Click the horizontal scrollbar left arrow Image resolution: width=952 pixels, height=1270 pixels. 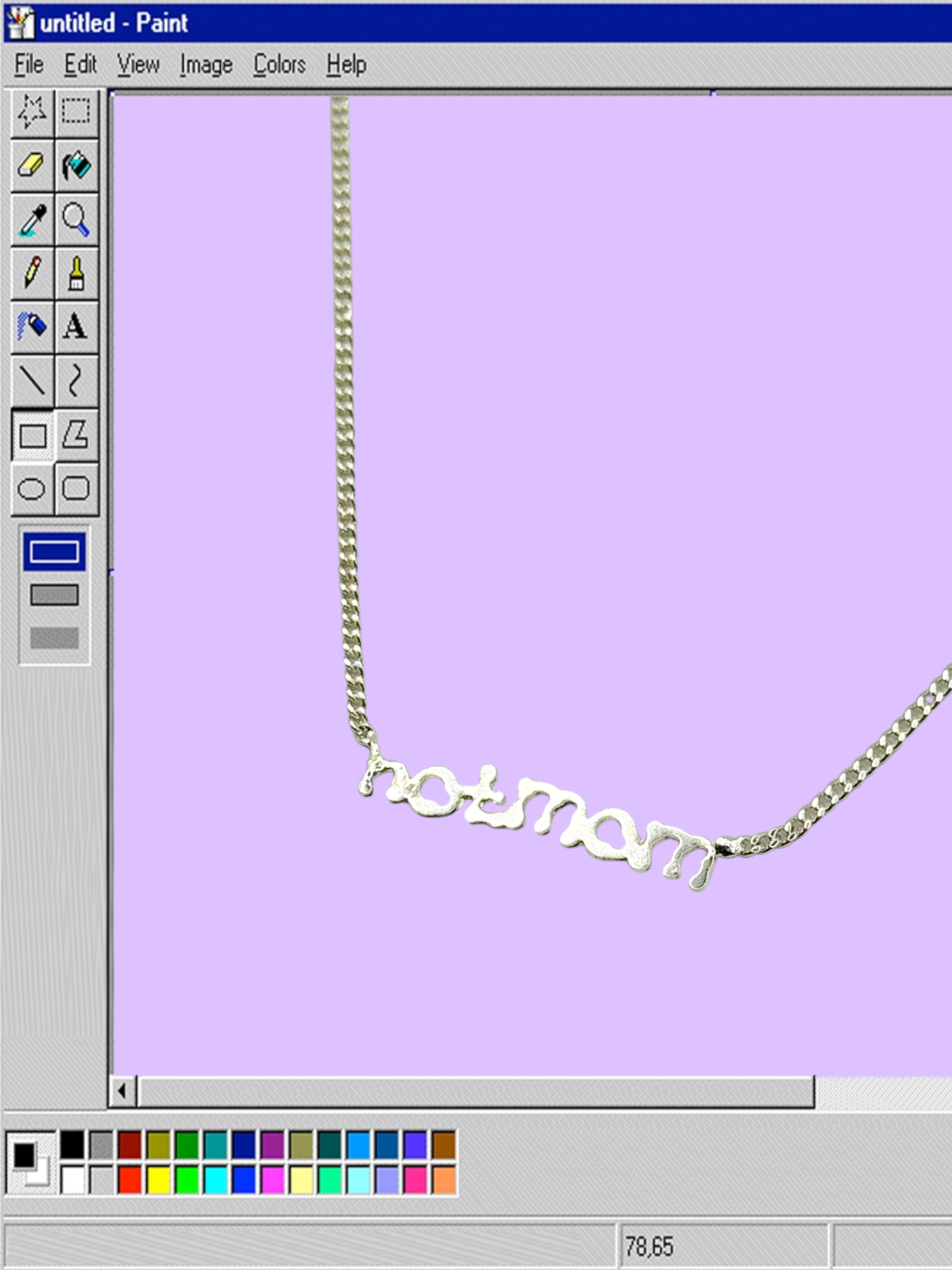(123, 1091)
